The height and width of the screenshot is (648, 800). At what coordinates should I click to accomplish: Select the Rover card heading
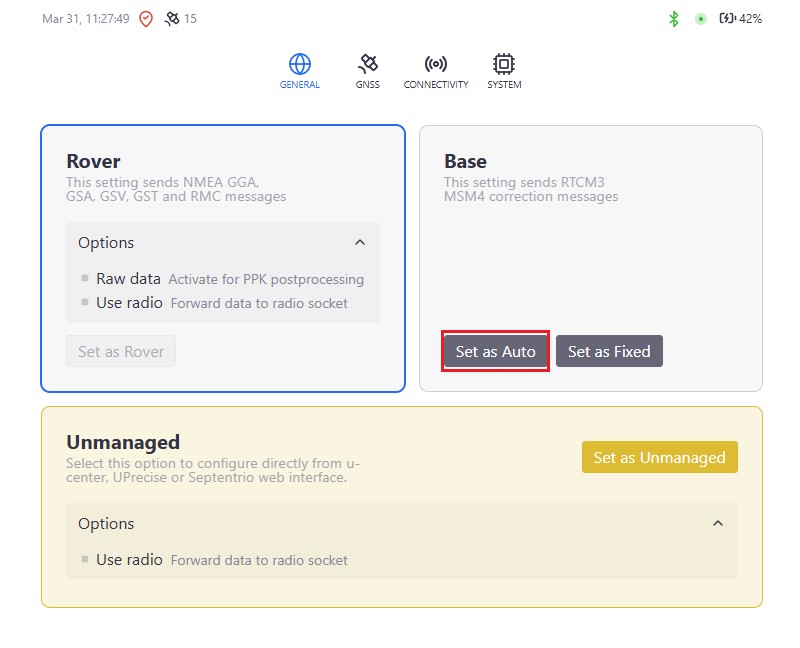click(93, 161)
